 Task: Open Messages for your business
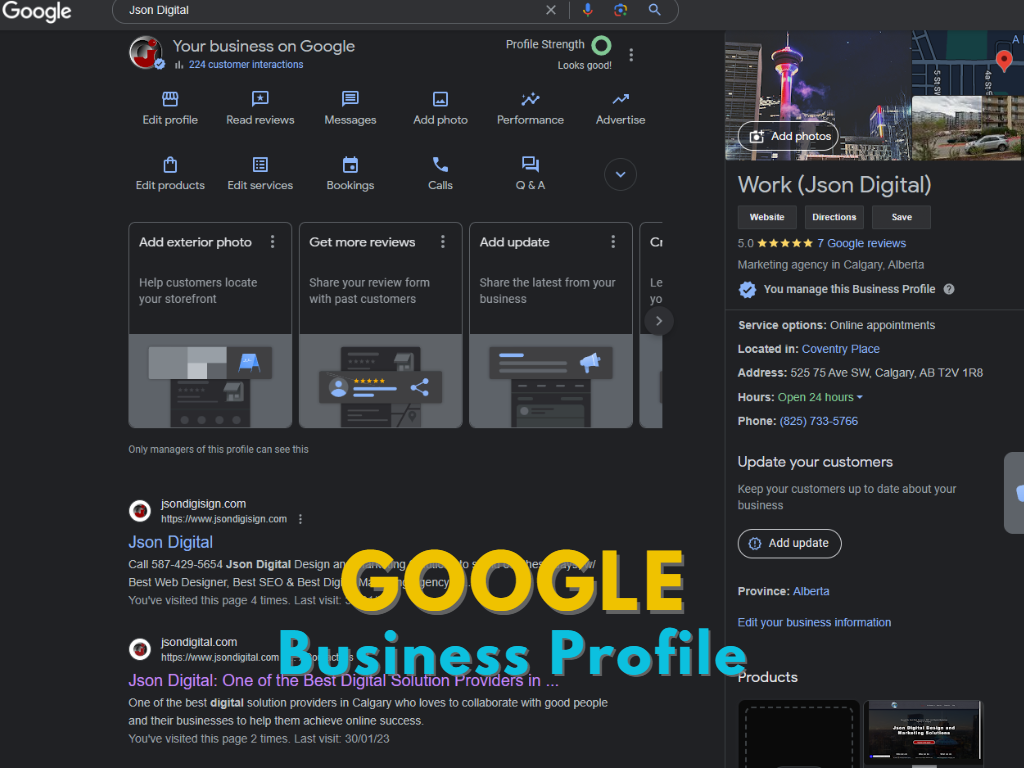tap(350, 100)
